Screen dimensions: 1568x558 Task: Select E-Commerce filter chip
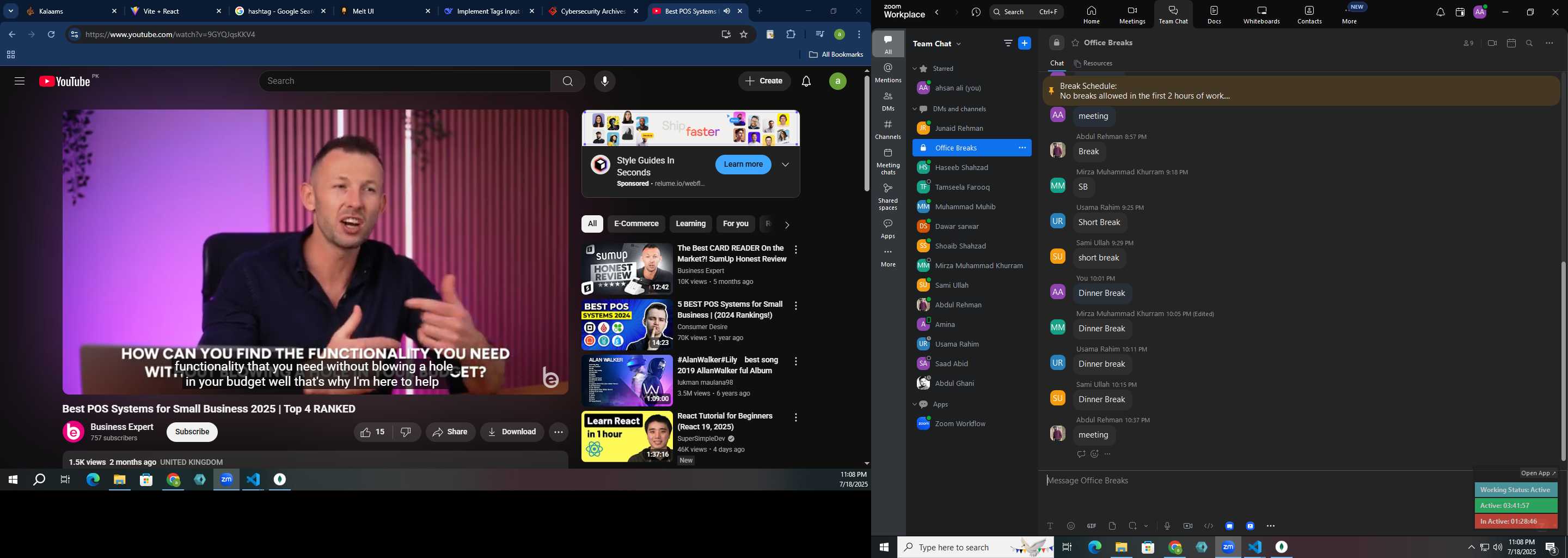636,224
